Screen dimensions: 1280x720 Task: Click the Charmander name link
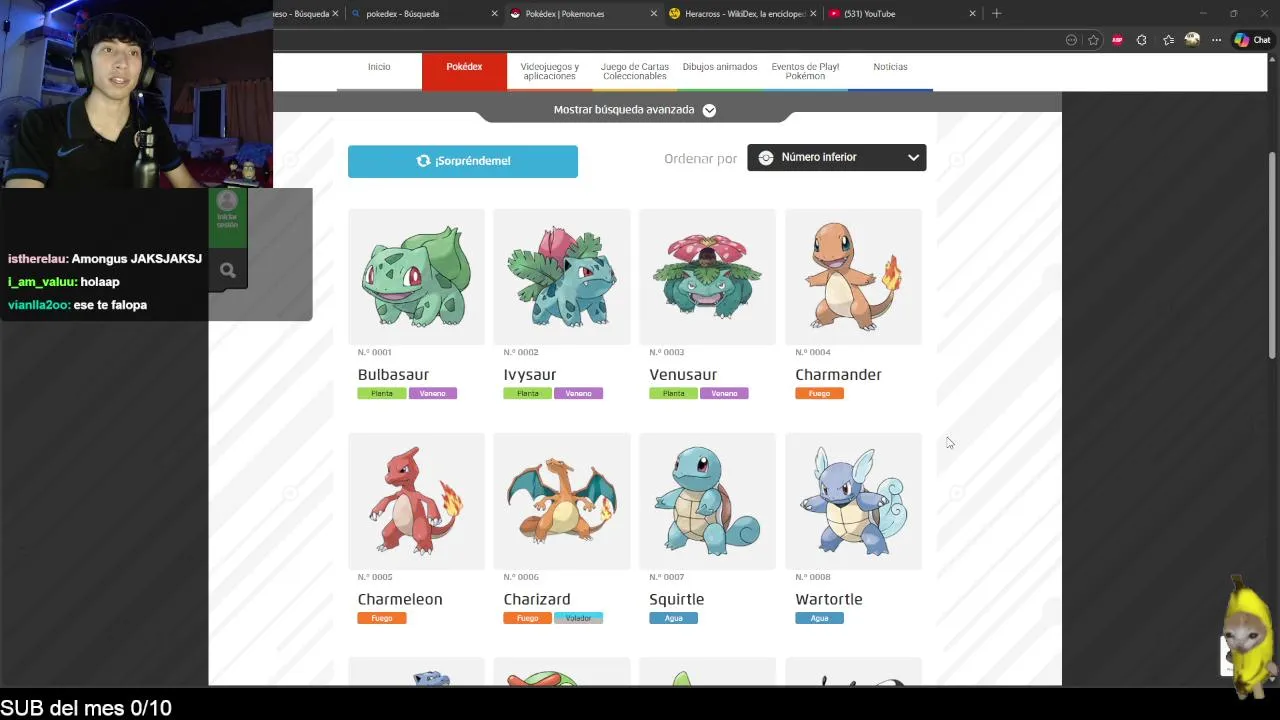point(838,375)
